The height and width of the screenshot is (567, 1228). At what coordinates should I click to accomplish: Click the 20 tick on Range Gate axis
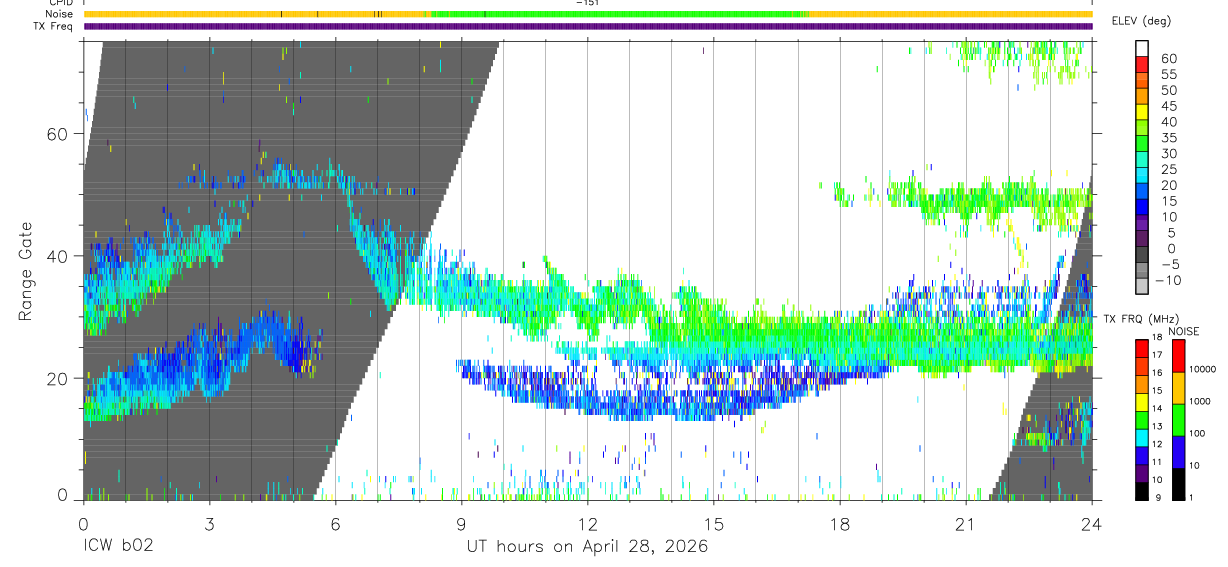(58, 378)
